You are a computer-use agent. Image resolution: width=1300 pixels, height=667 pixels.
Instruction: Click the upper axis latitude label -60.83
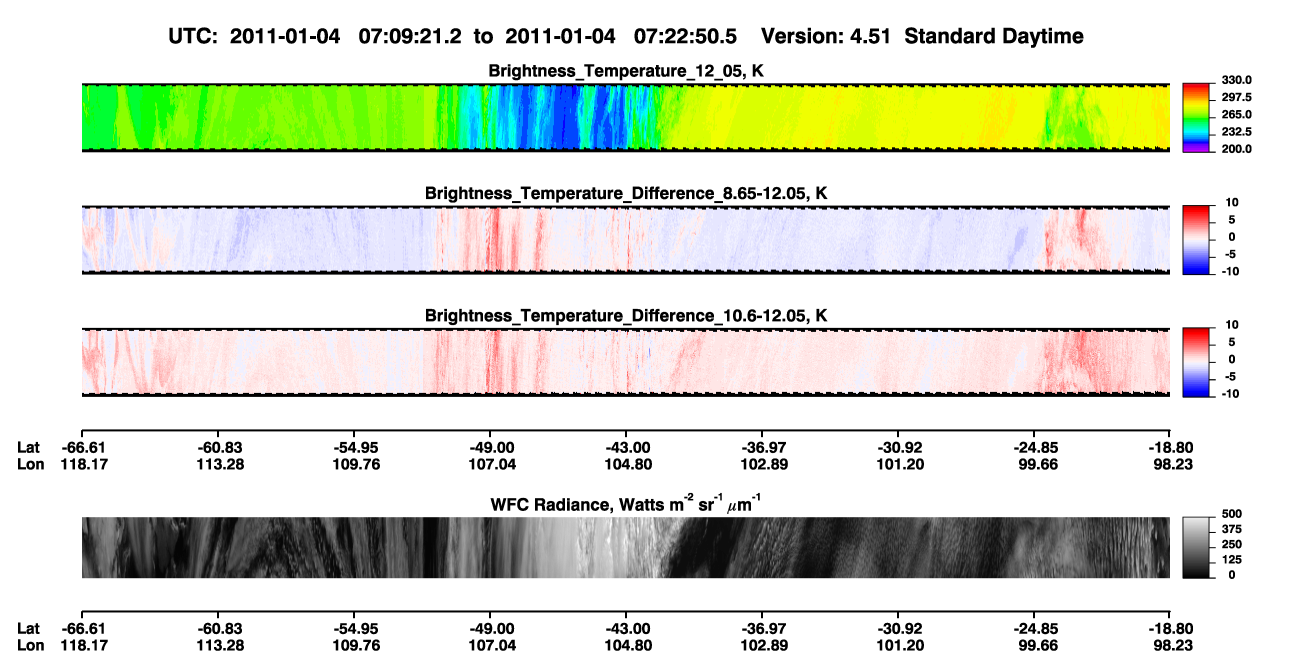[x=217, y=447]
